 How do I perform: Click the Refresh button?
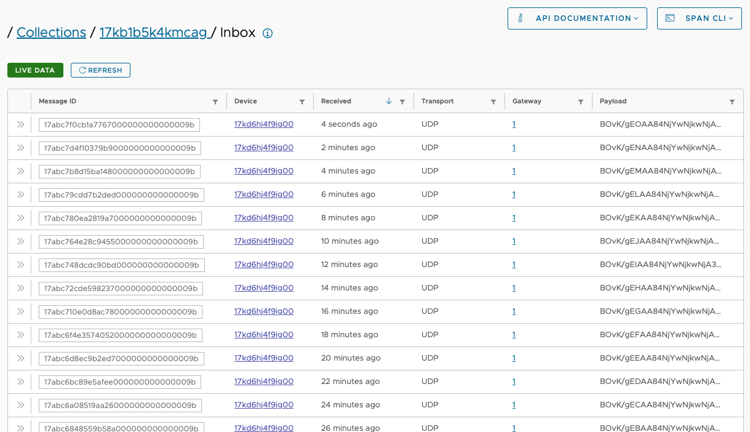click(x=100, y=70)
